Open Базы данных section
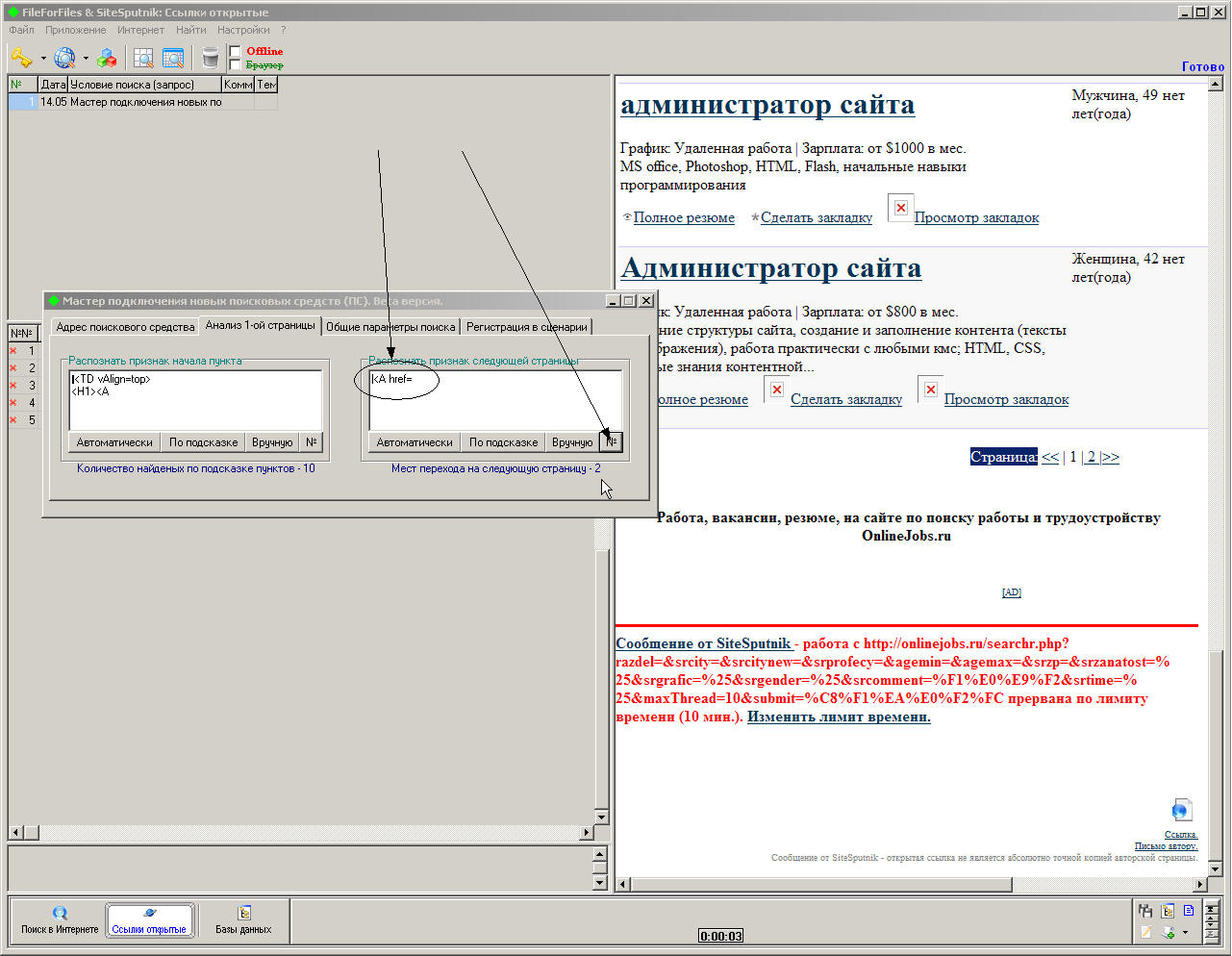The width and height of the screenshot is (1232, 956). 243,919
